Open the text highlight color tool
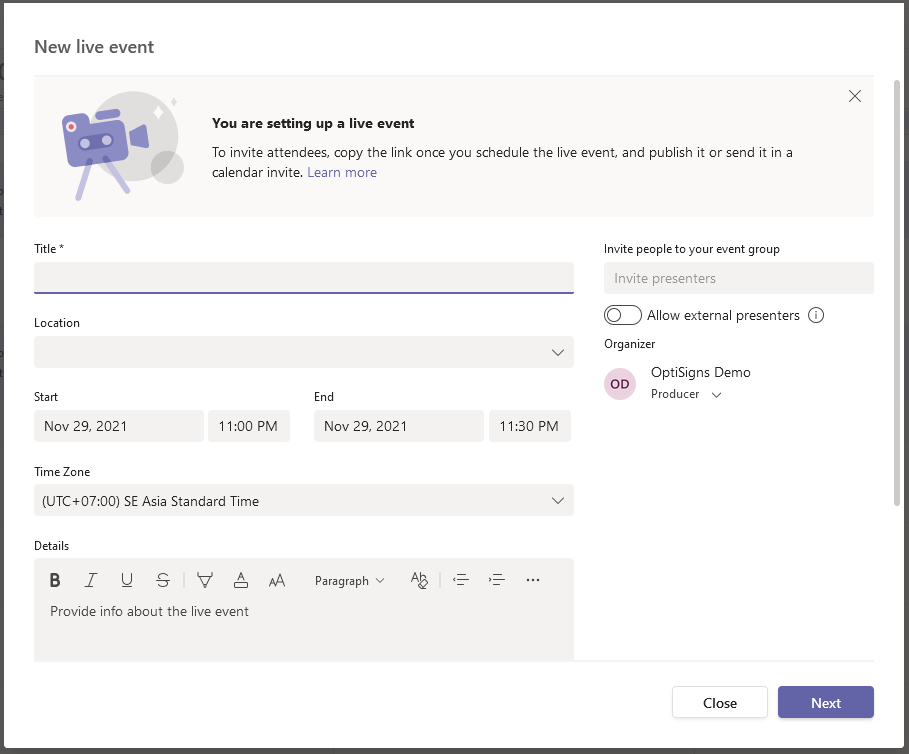Image resolution: width=909 pixels, height=754 pixels. click(x=205, y=580)
